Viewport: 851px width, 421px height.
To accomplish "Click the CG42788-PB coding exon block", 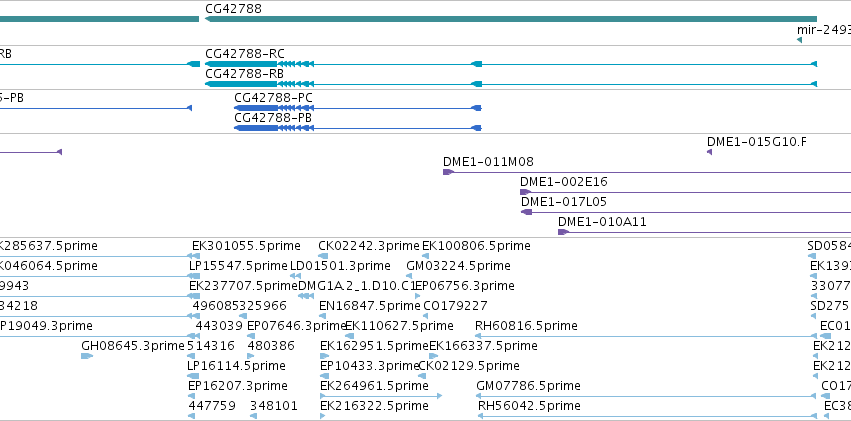I will pos(256,128).
